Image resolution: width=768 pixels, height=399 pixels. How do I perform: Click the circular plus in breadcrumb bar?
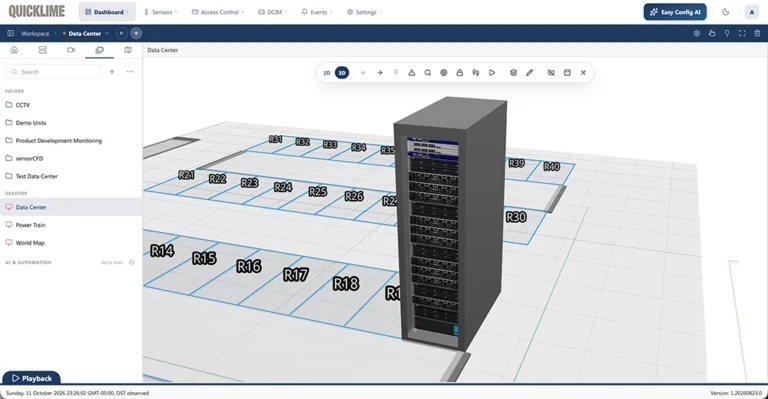point(136,33)
